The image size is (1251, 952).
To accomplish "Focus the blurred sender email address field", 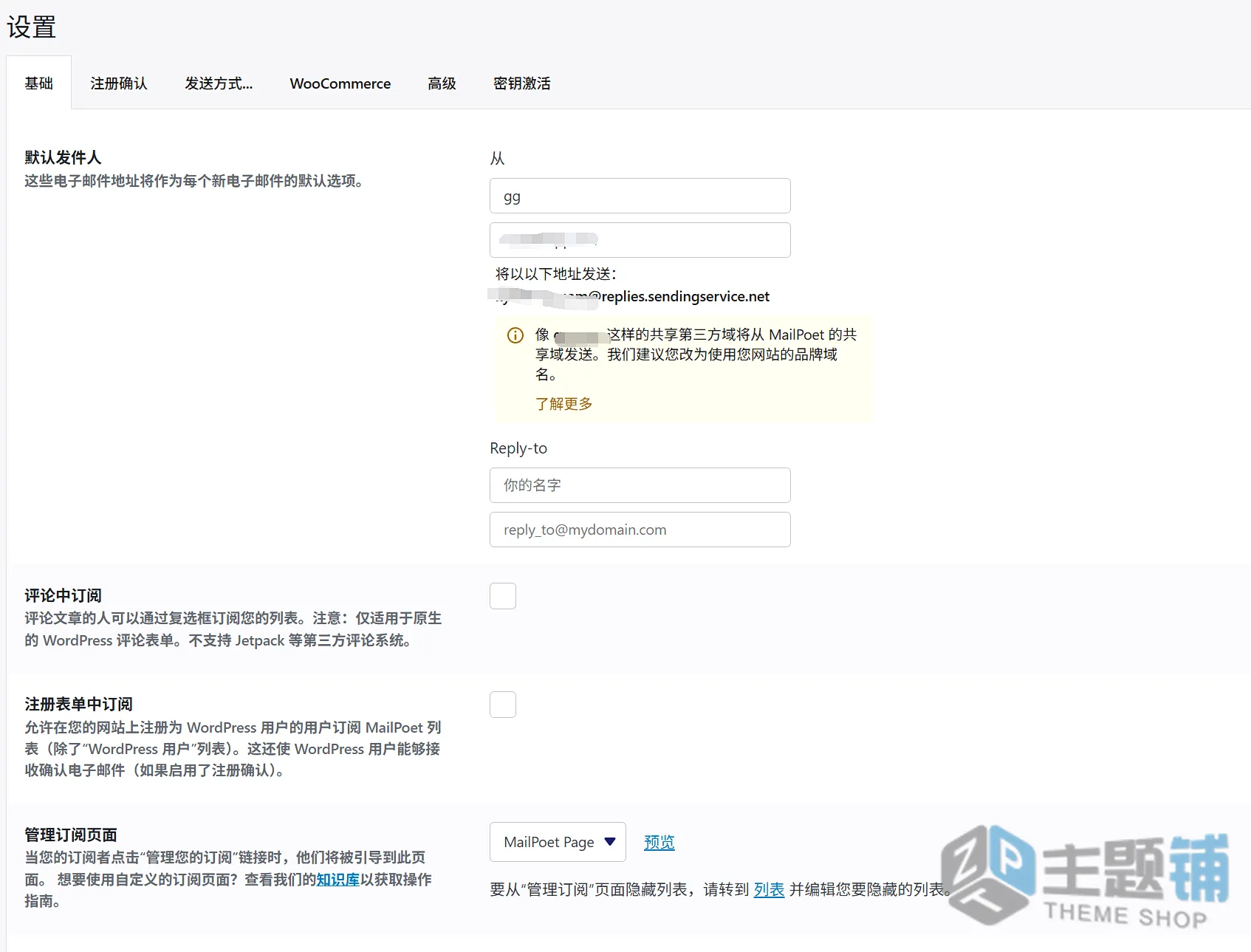I will coord(640,240).
